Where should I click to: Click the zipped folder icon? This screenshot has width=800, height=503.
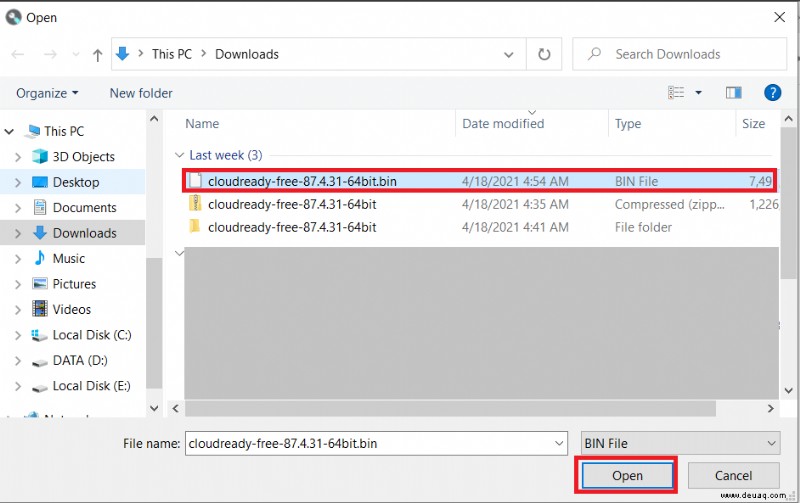click(x=195, y=204)
